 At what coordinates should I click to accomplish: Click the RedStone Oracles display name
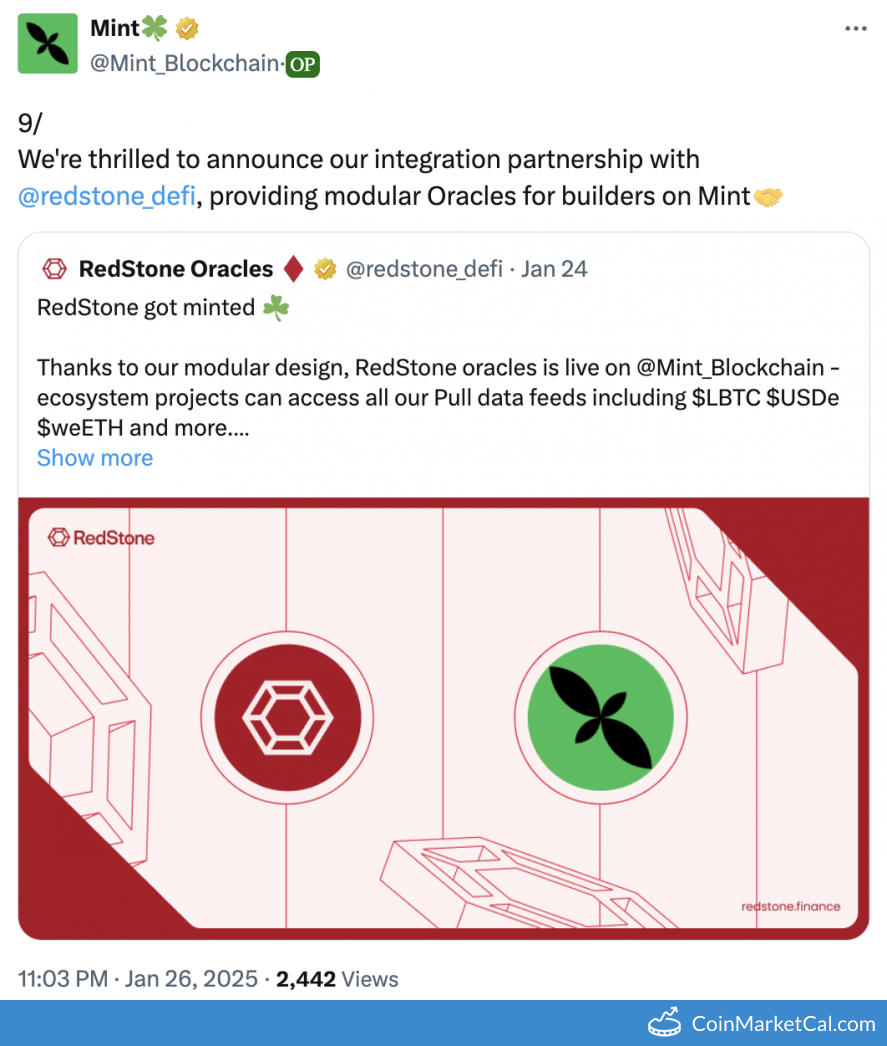[x=175, y=269]
